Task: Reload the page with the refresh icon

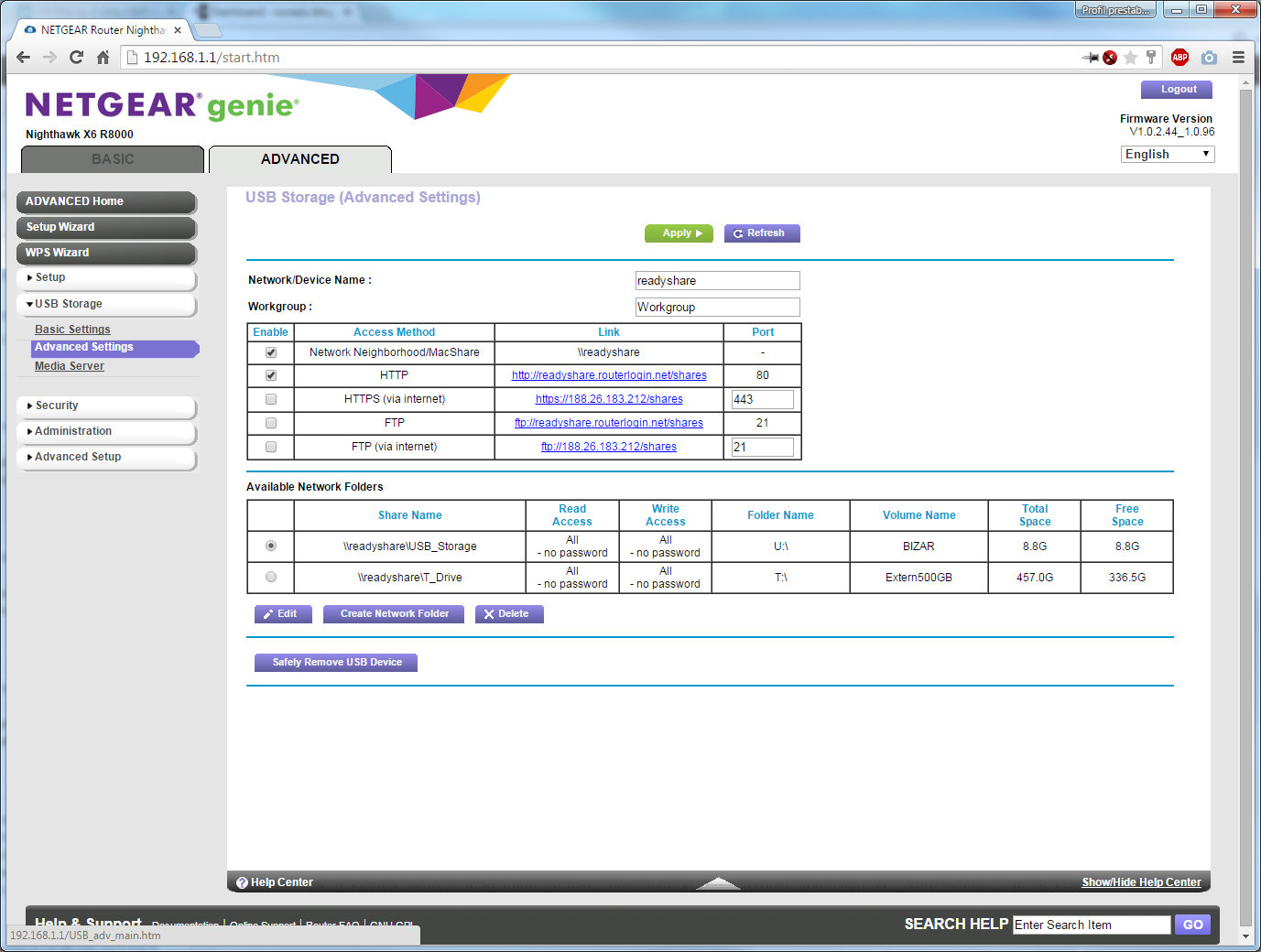Action: point(76,58)
